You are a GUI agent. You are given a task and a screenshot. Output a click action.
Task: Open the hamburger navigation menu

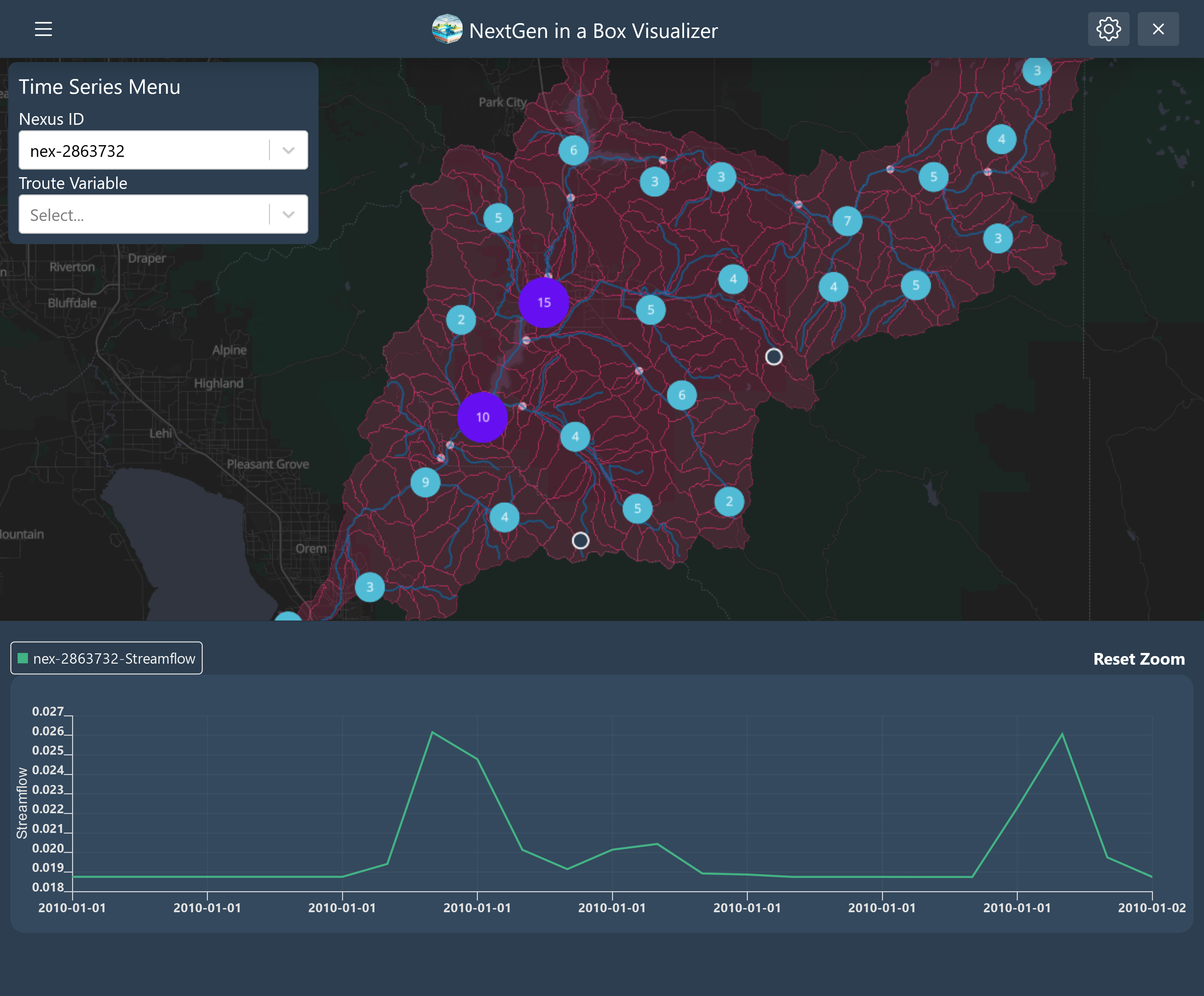(43, 29)
